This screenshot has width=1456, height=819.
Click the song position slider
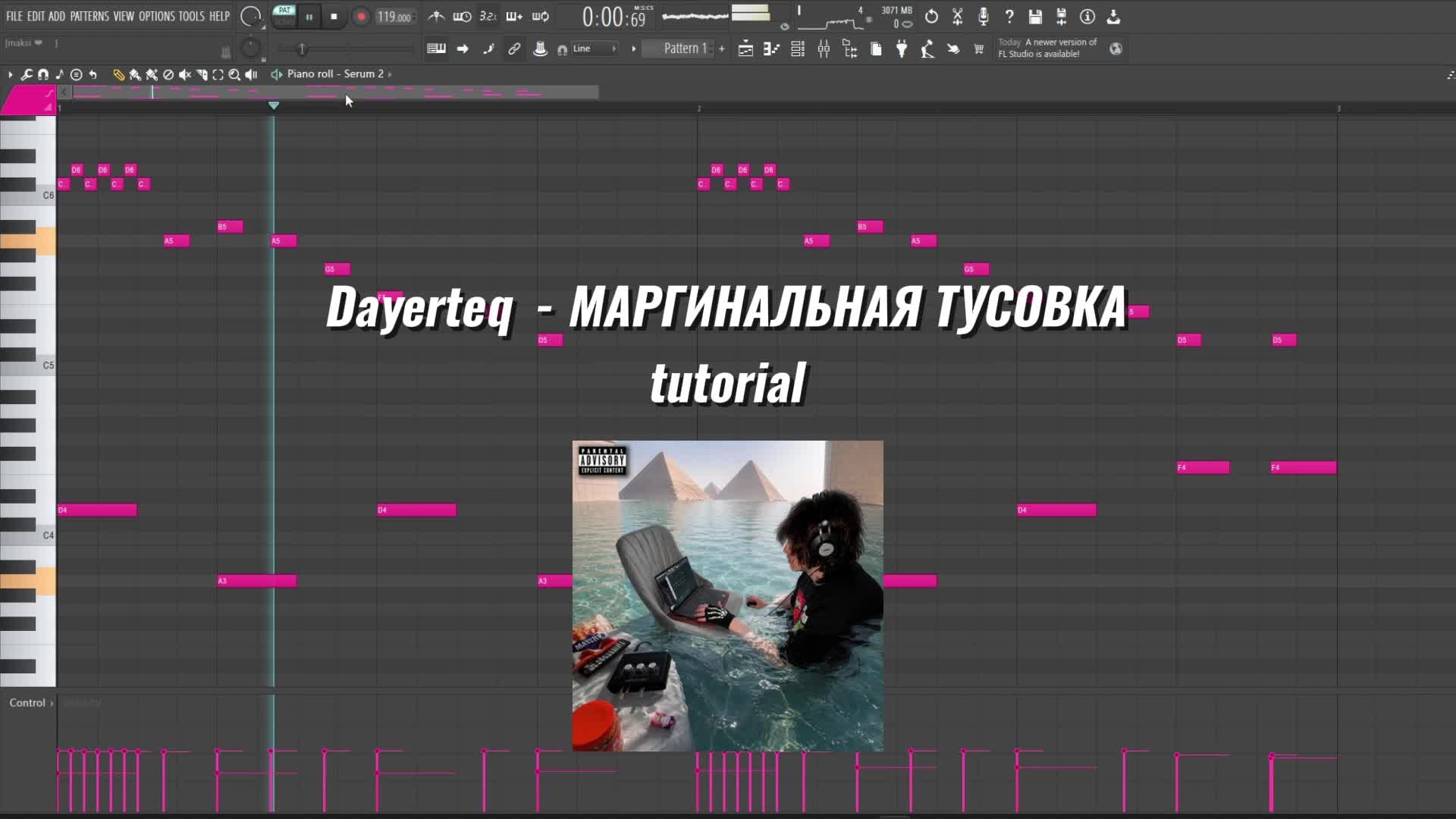click(x=346, y=49)
